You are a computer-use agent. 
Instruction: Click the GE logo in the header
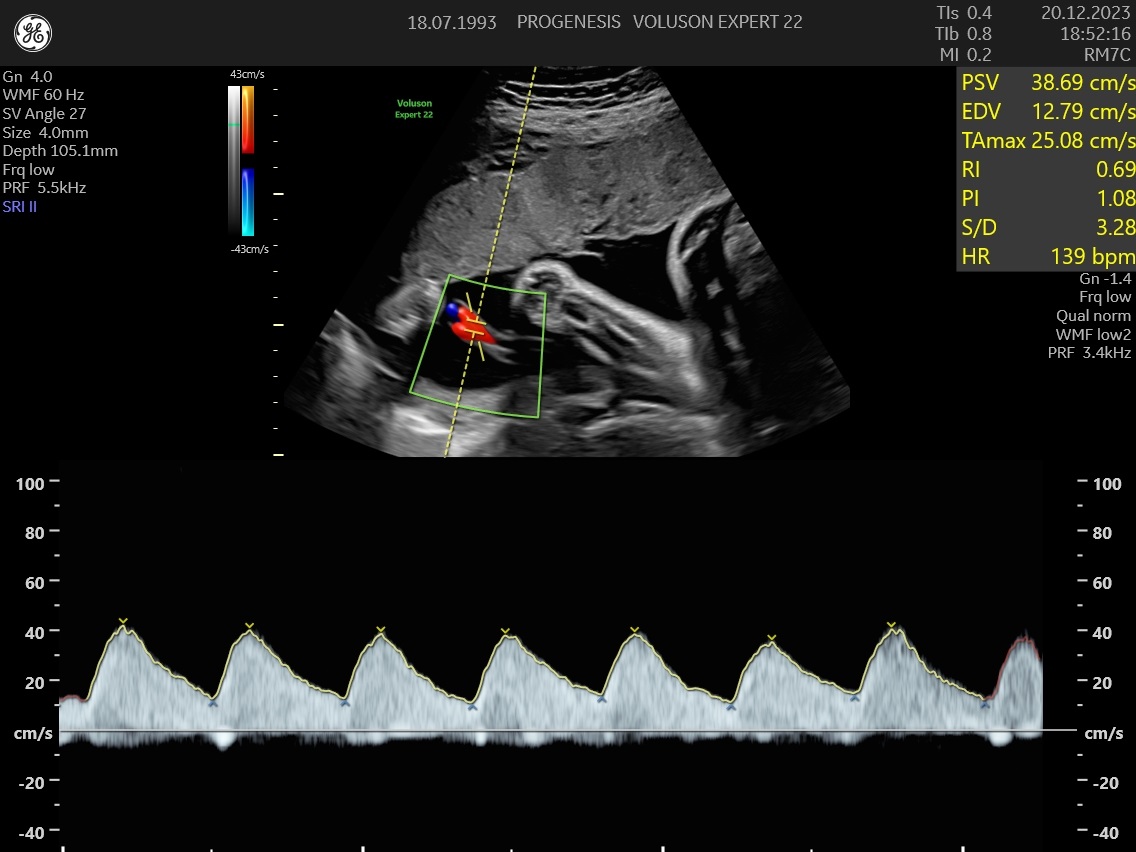pyautogui.click(x=33, y=33)
